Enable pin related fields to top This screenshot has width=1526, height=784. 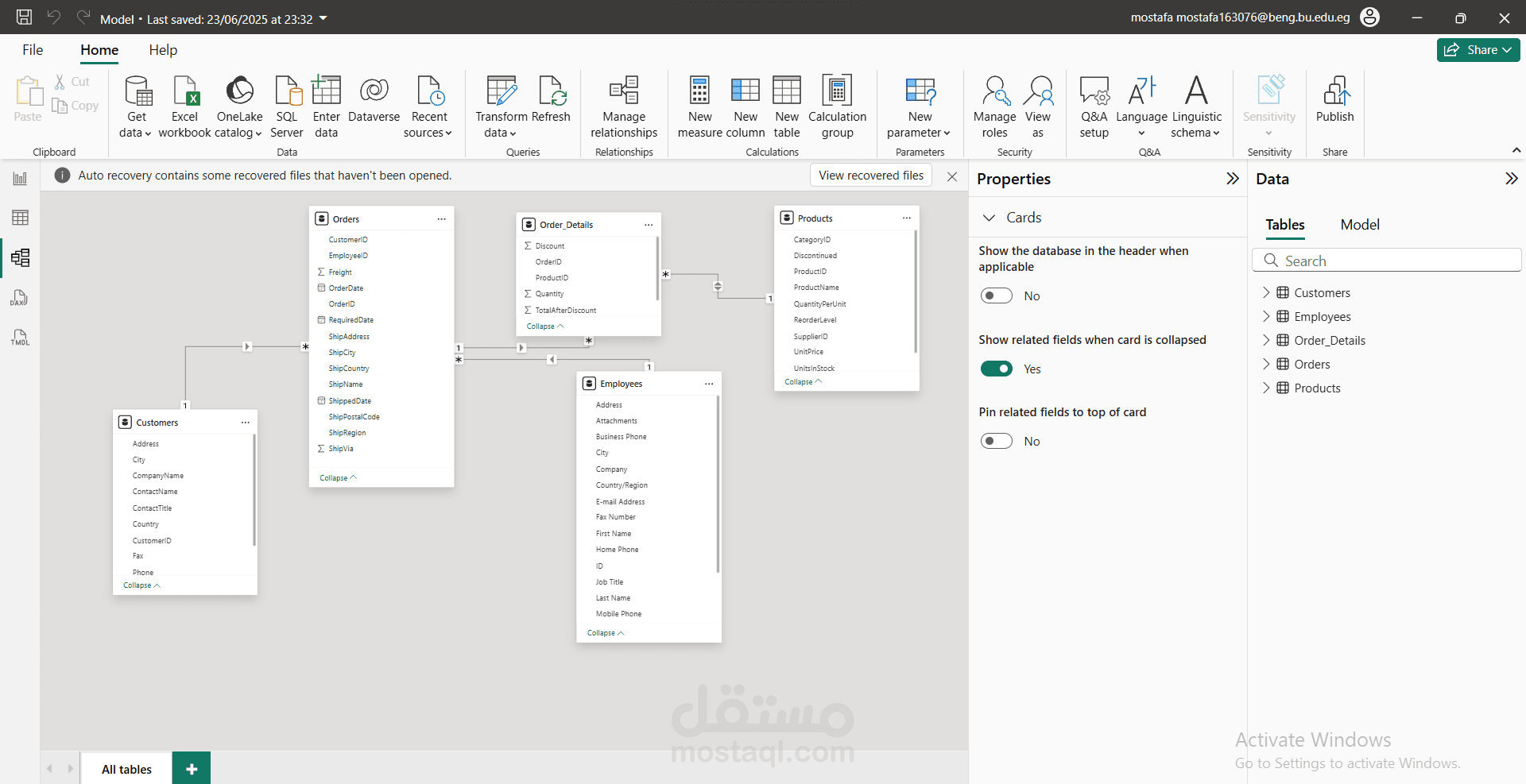click(996, 442)
